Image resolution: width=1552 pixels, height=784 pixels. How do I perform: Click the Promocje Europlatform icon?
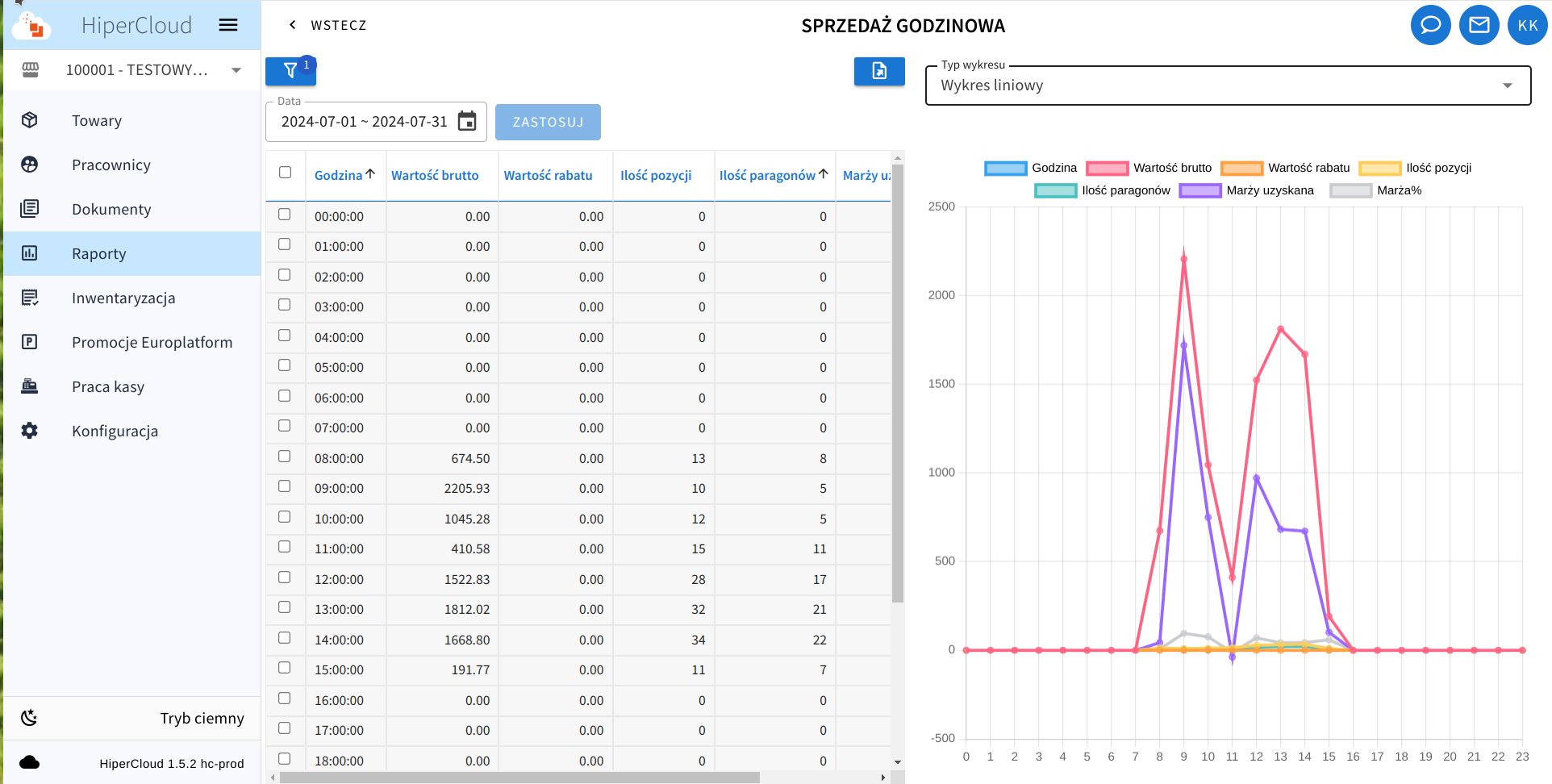30,342
